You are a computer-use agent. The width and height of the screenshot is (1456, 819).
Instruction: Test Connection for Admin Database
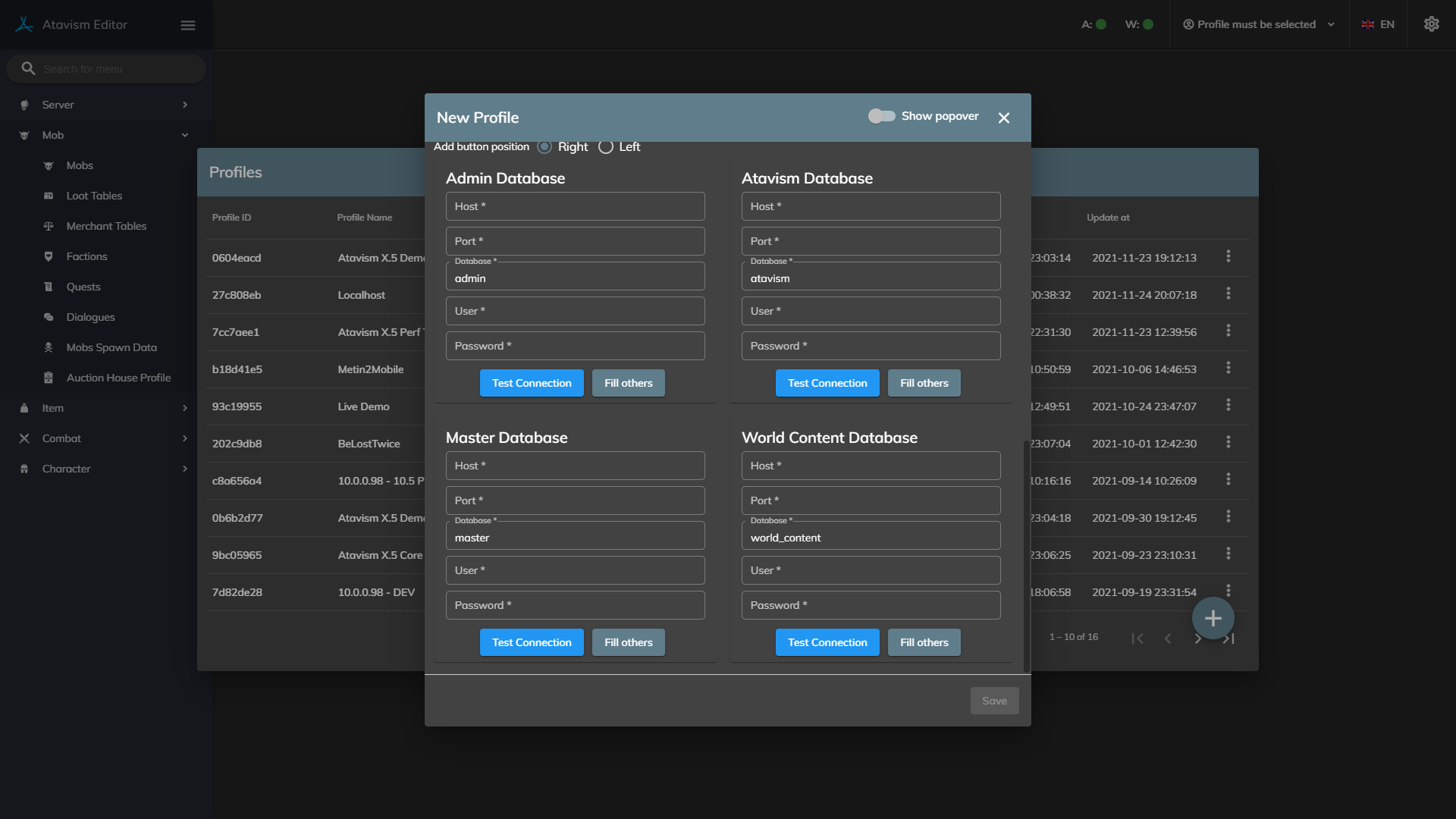click(x=532, y=383)
